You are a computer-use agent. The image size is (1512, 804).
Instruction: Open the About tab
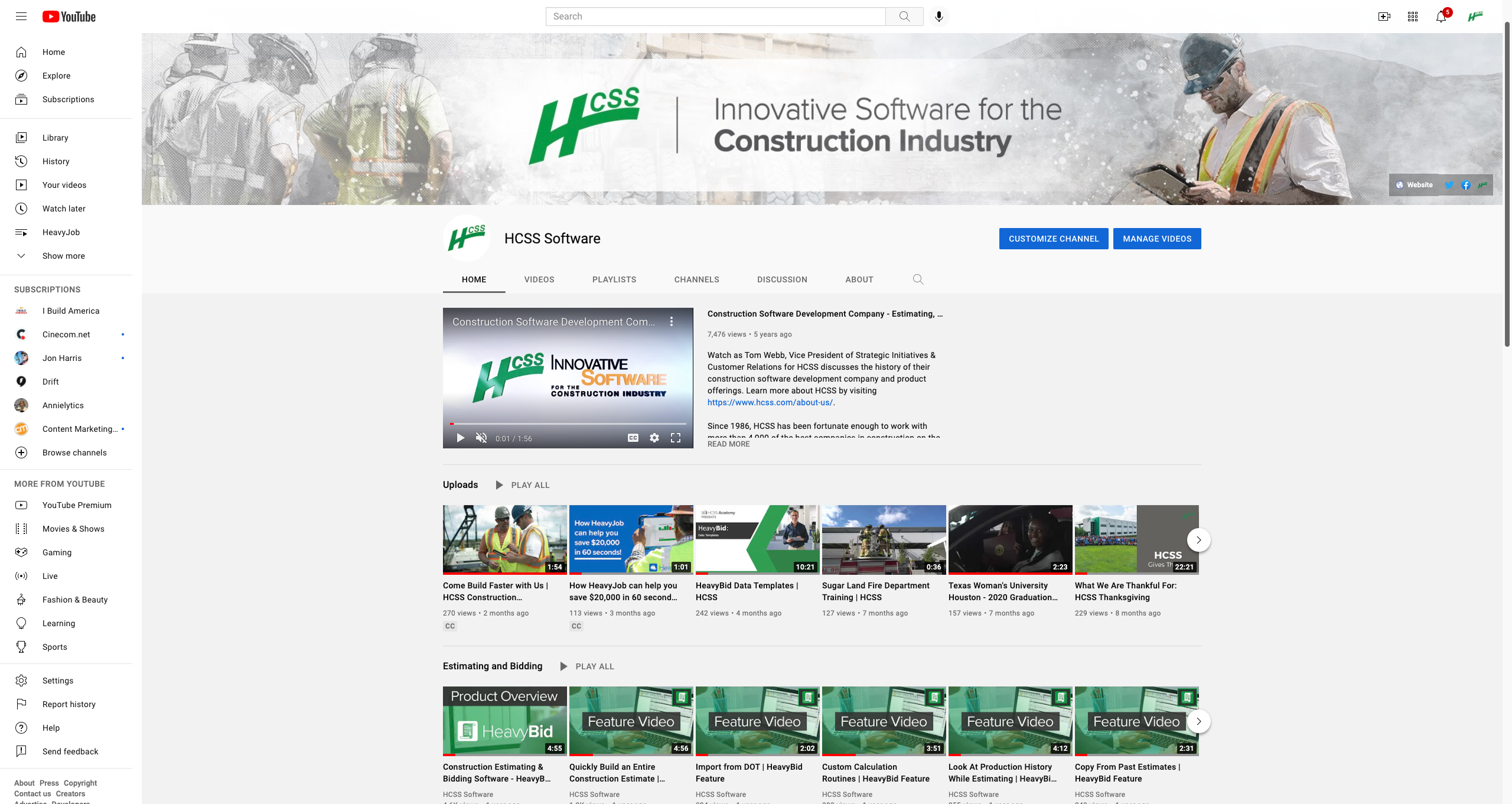[859, 279]
